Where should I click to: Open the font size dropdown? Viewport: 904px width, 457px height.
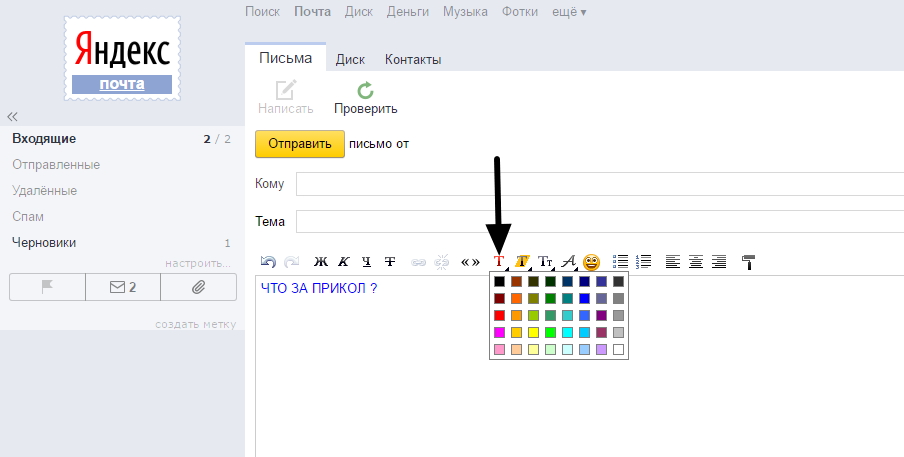click(546, 262)
